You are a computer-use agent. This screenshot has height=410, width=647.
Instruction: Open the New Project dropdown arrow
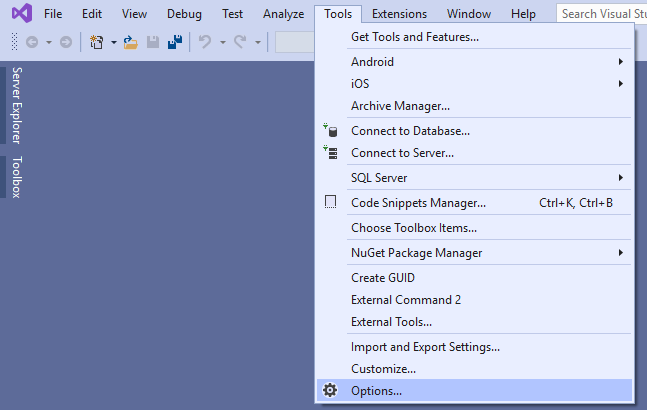tap(113, 42)
